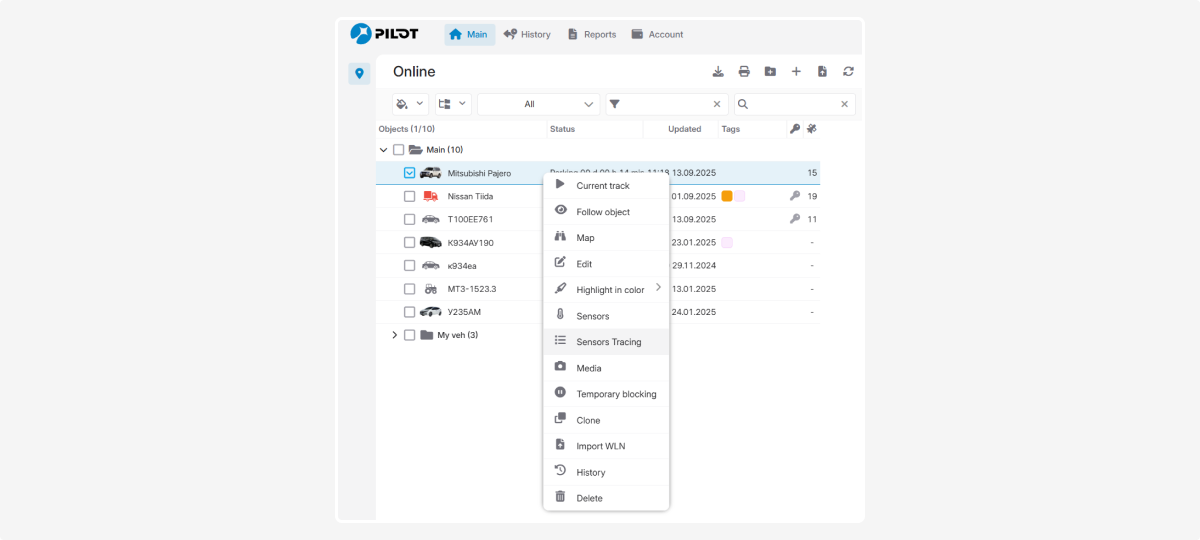
Task: Choose Temporary blocking in context menu
Action: 616,394
